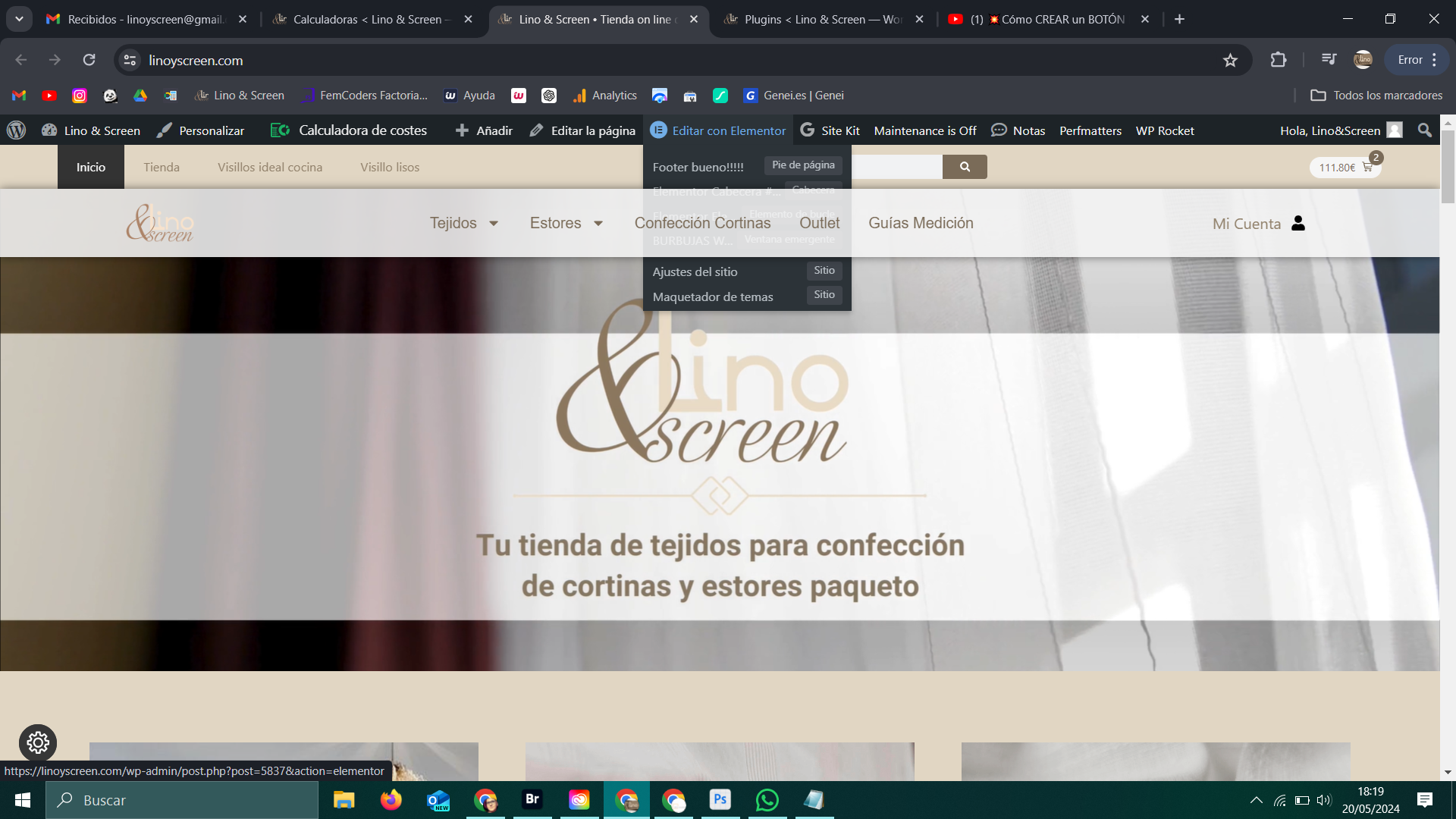1456x819 pixels.
Task: Click the site search input field
Action: [897, 167]
